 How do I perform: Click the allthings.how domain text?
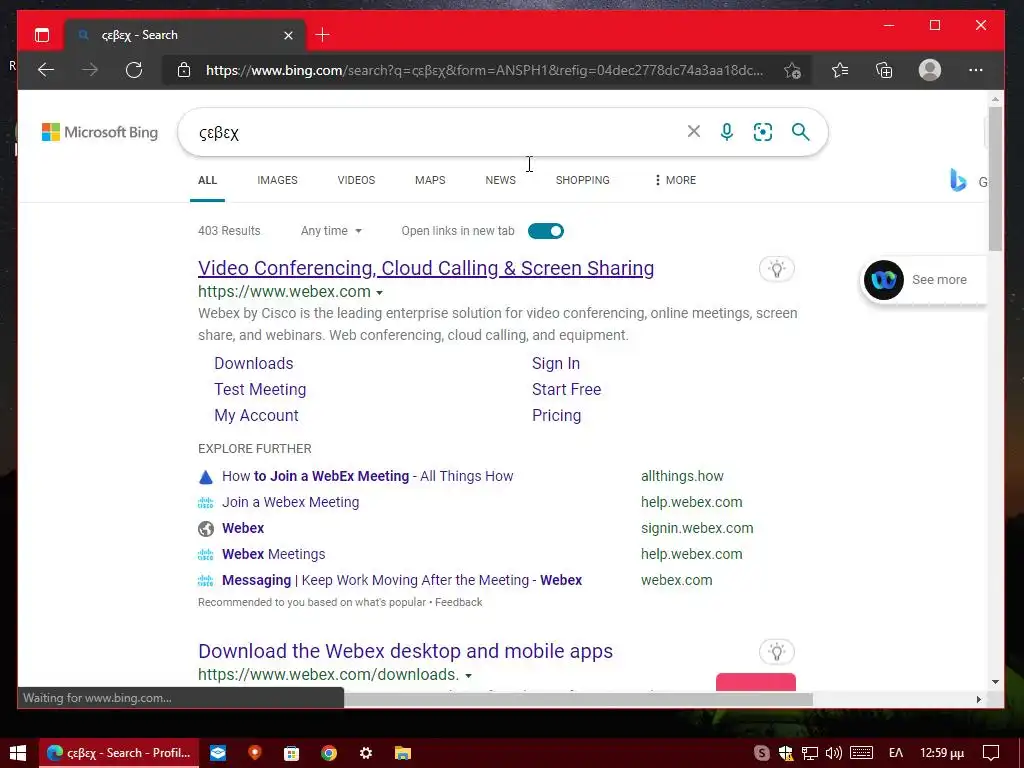click(x=682, y=476)
